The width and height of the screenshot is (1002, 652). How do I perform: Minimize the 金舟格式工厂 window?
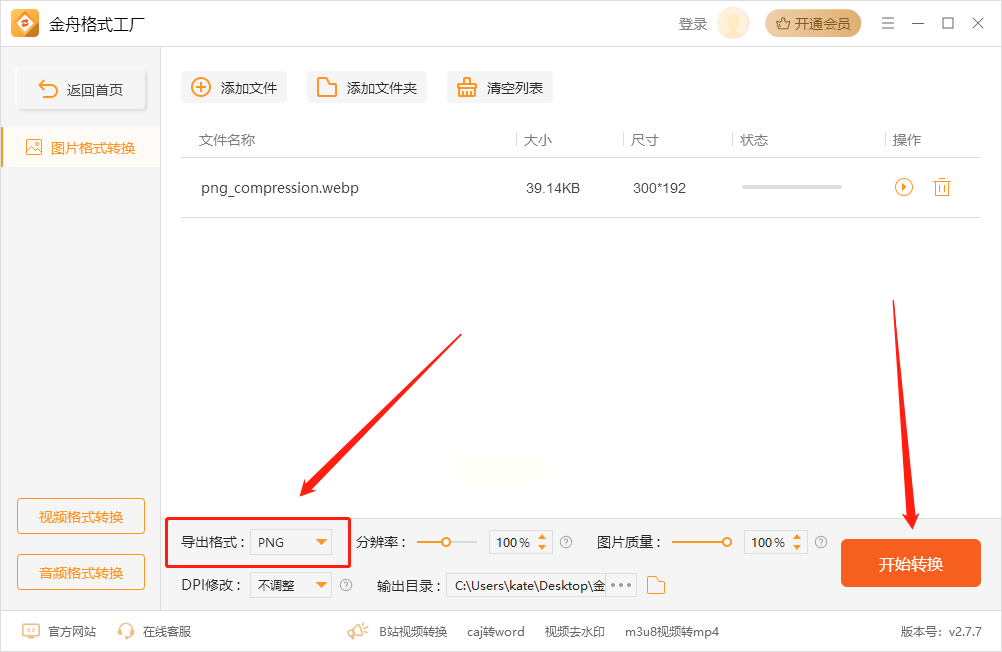tap(918, 24)
